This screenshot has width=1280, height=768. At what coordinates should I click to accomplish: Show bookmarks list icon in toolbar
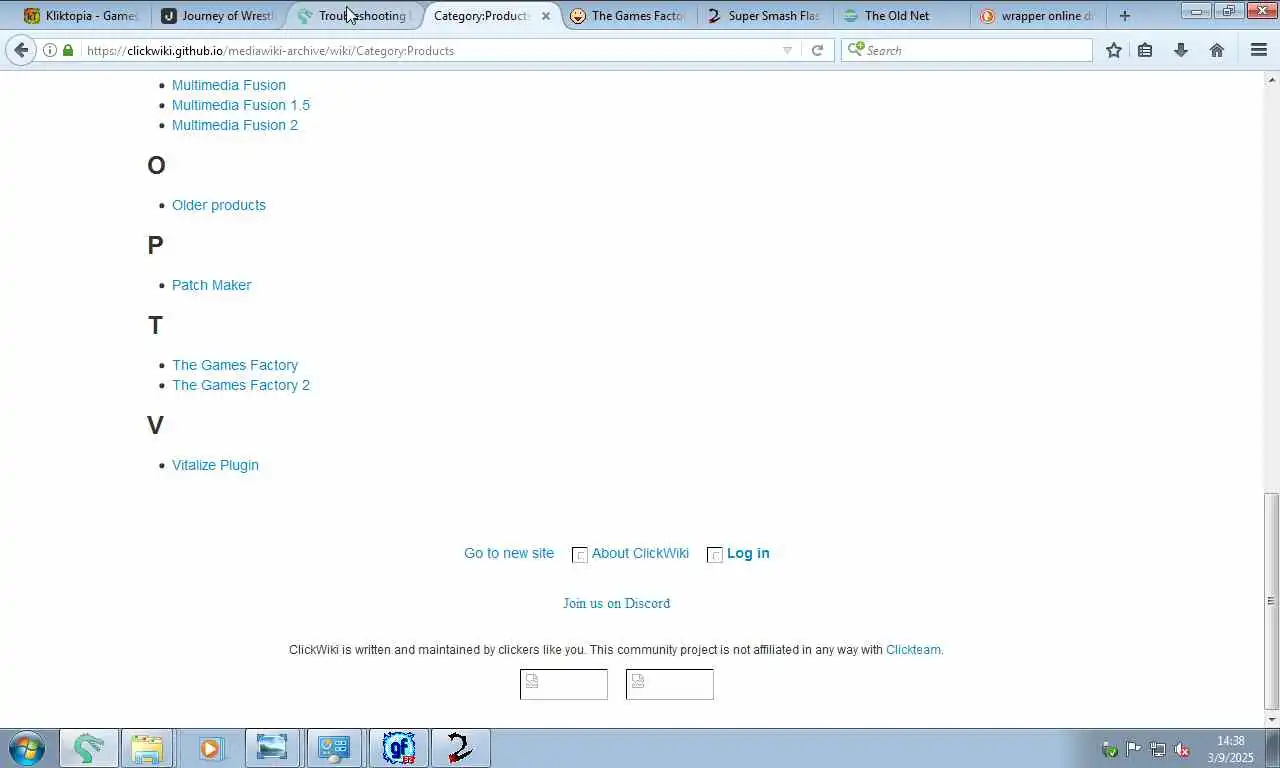pos(1145,50)
